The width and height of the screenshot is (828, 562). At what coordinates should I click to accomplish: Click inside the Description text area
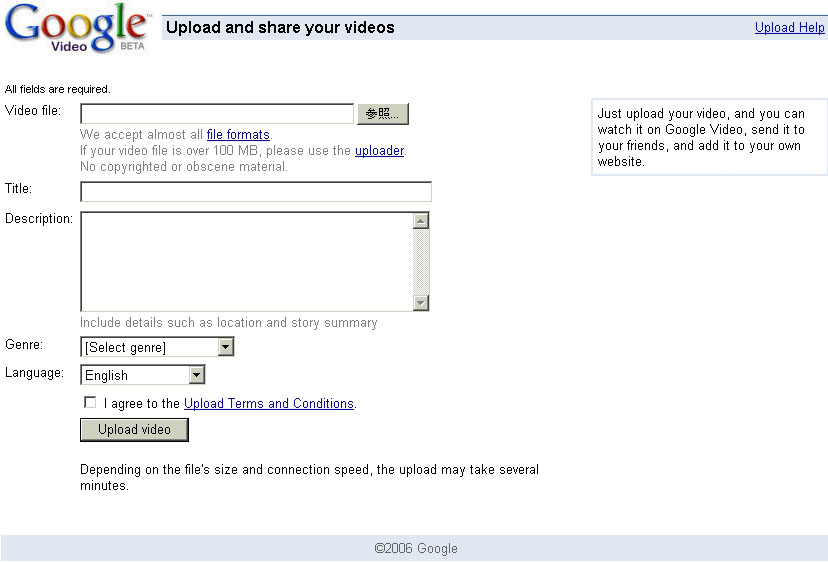pos(246,261)
